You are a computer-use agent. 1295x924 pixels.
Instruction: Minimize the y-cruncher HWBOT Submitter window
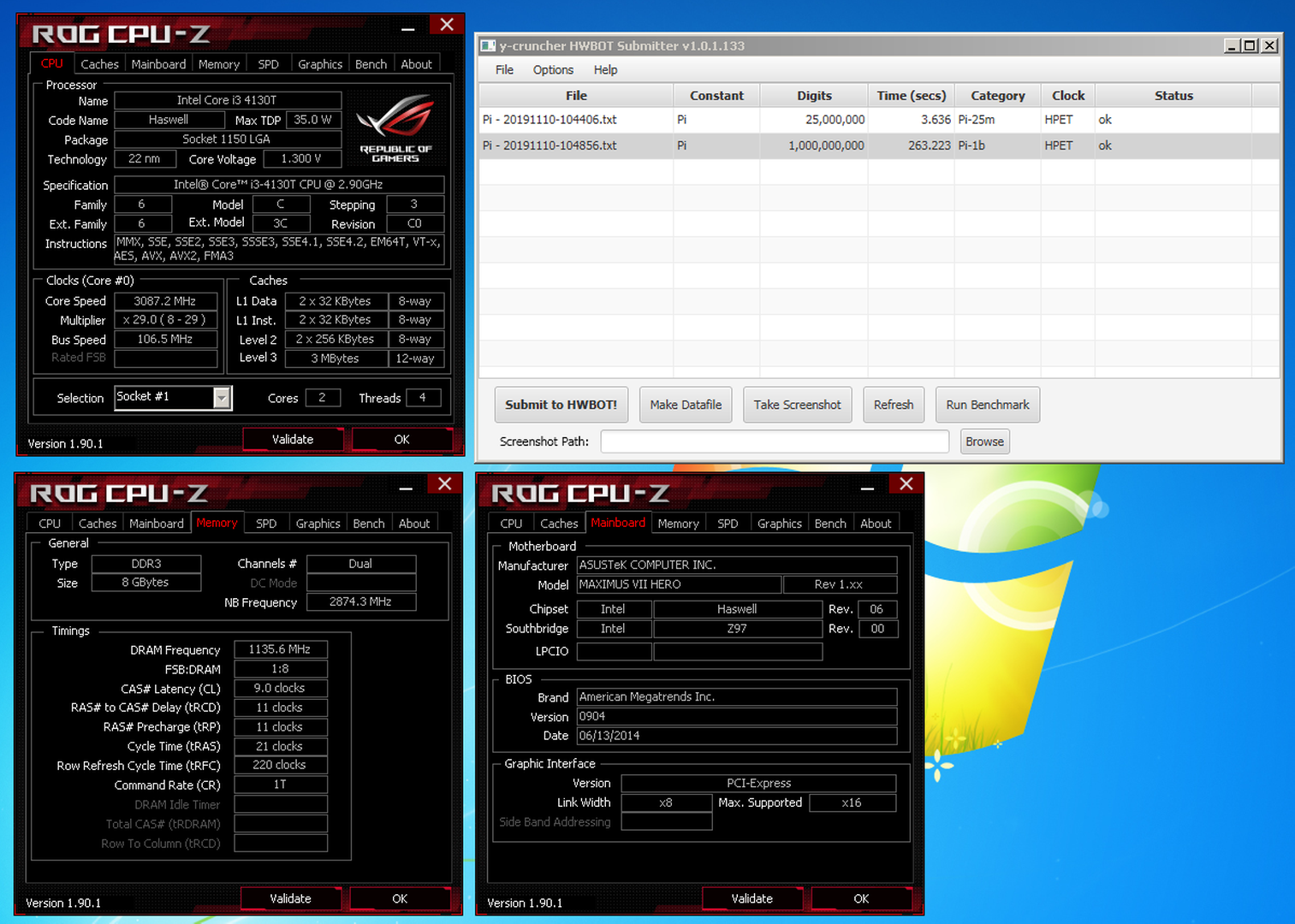[x=1232, y=45]
